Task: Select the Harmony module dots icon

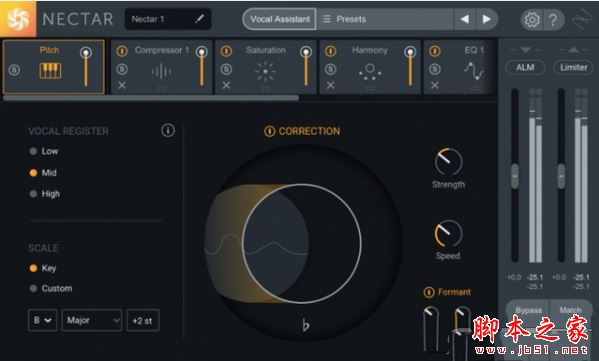Action: click(x=369, y=71)
